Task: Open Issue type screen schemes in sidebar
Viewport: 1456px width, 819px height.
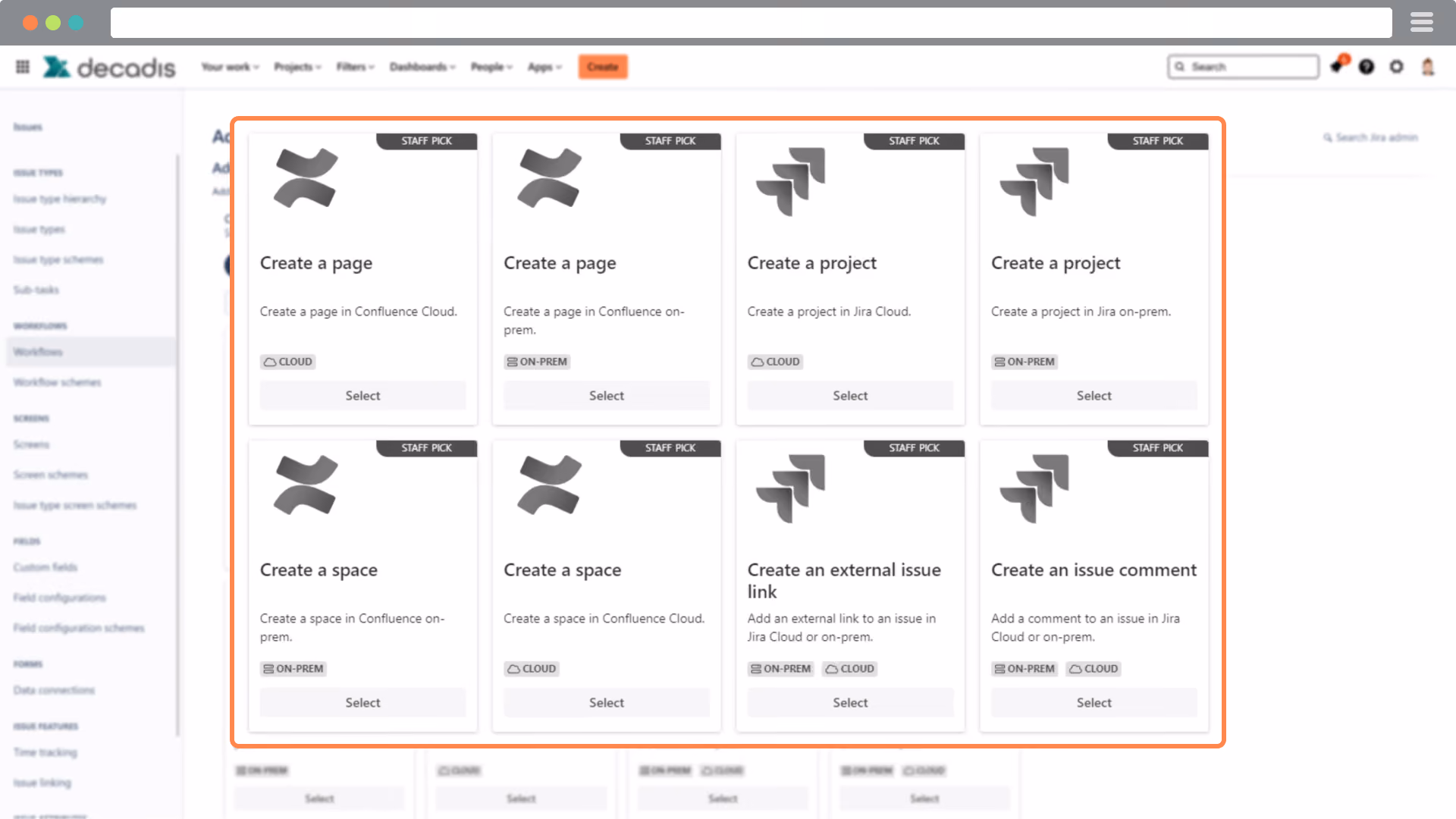Action: [75, 505]
